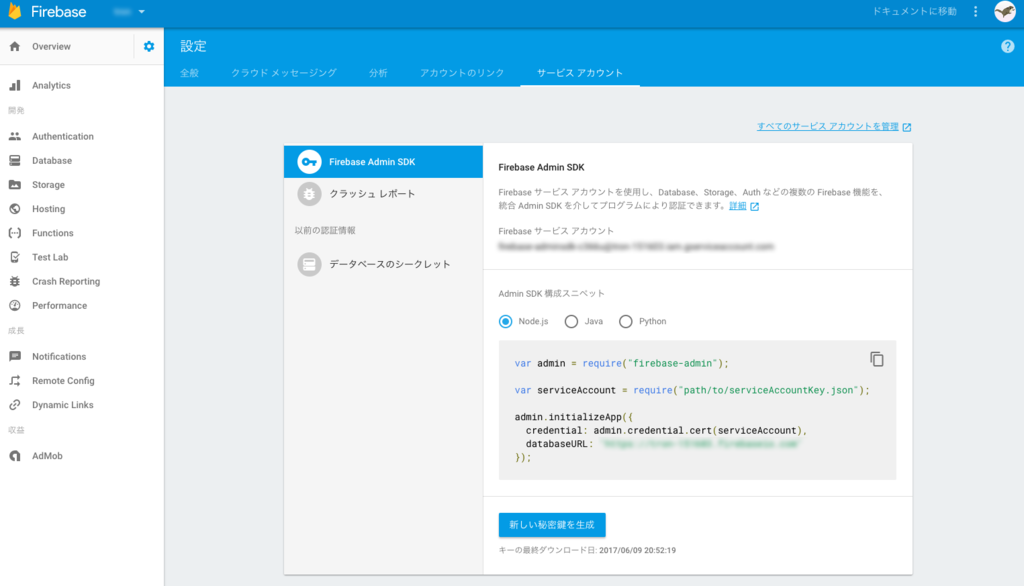Click the 設定 page heading
The height and width of the screenshot is (586, 1024).
tap(193, 46)
